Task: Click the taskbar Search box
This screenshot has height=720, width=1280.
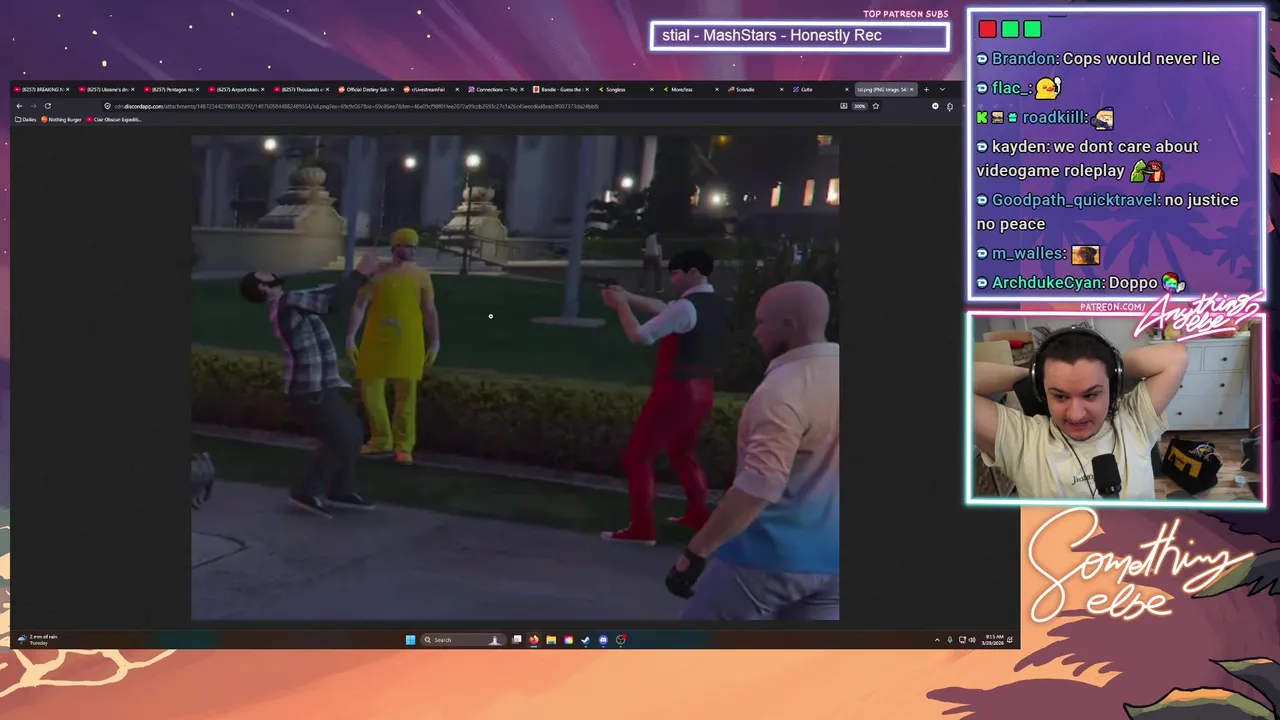Action: [462, 640]
